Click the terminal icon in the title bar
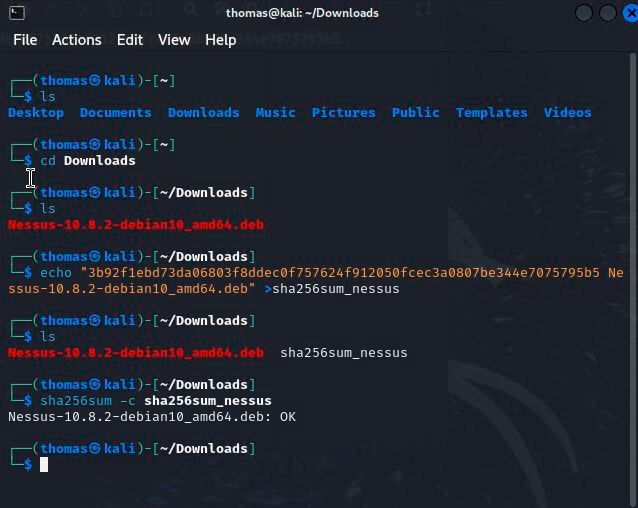The width and height of the screenshot is (638, 508). click(x=12, y=13)
